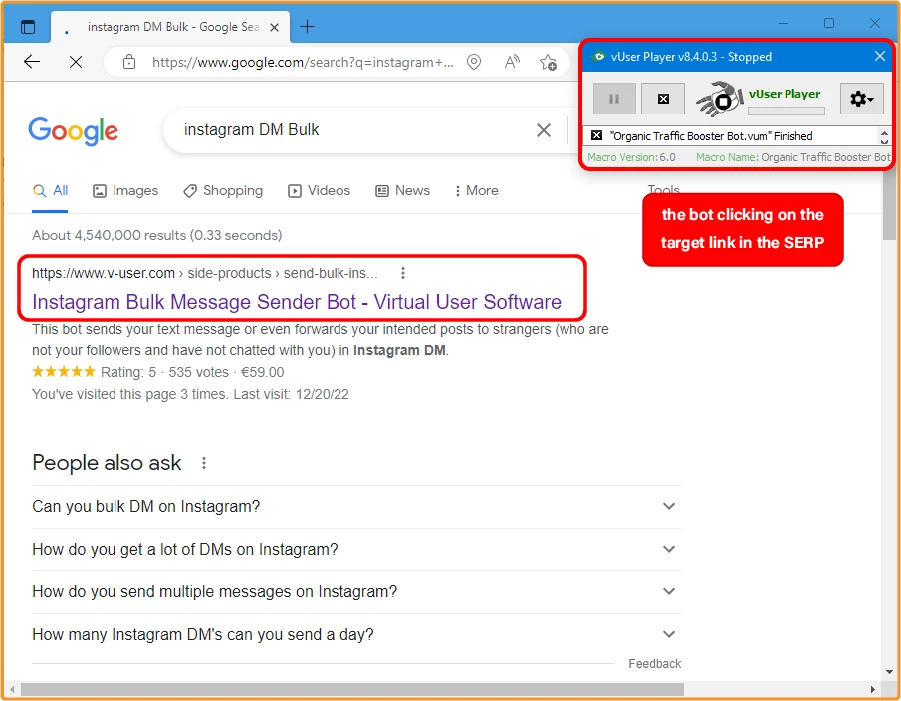The width and height of the screenshot is (901, 701).
Task: Open the People also ask three-dot menu
Action: 203,463
